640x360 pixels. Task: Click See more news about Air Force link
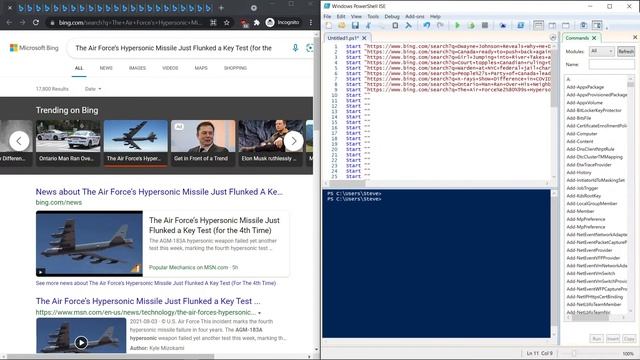click(x=156, y=283)
